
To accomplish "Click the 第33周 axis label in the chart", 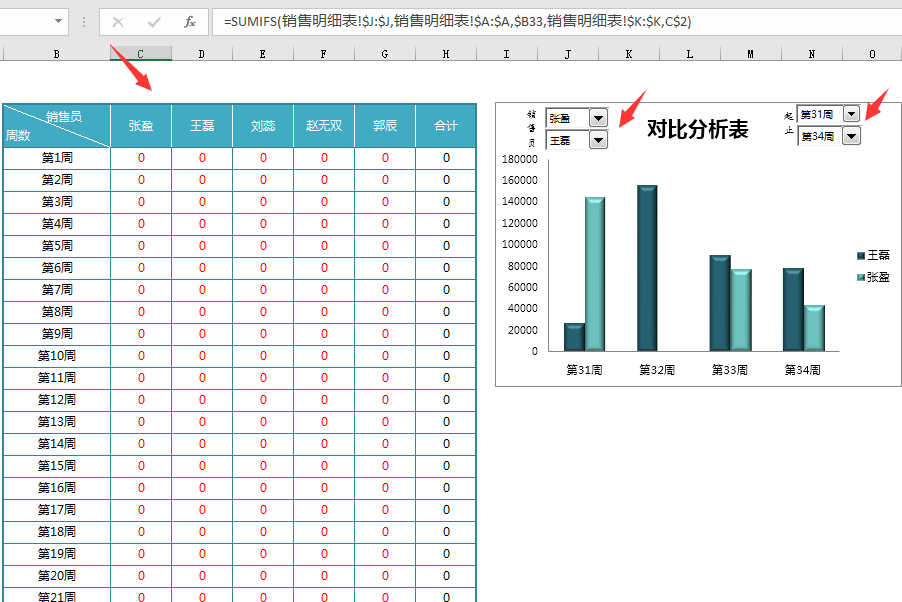I will pos(729,369).
